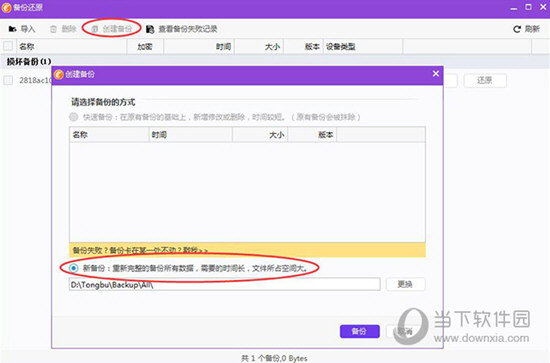The height and width of the screenshot is (363, 550).
Task: Click the 损坏备份 (1) group header
Action: pos(29,62)
